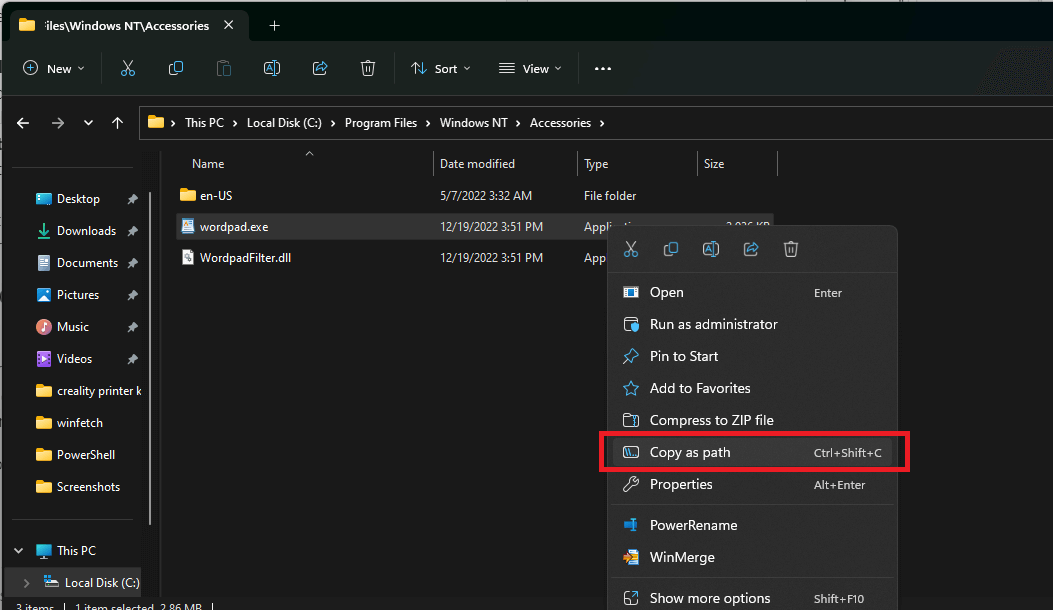Click the Cut icon in the toolbar
Screen dimensions: 1053x610
click(128, 69)
